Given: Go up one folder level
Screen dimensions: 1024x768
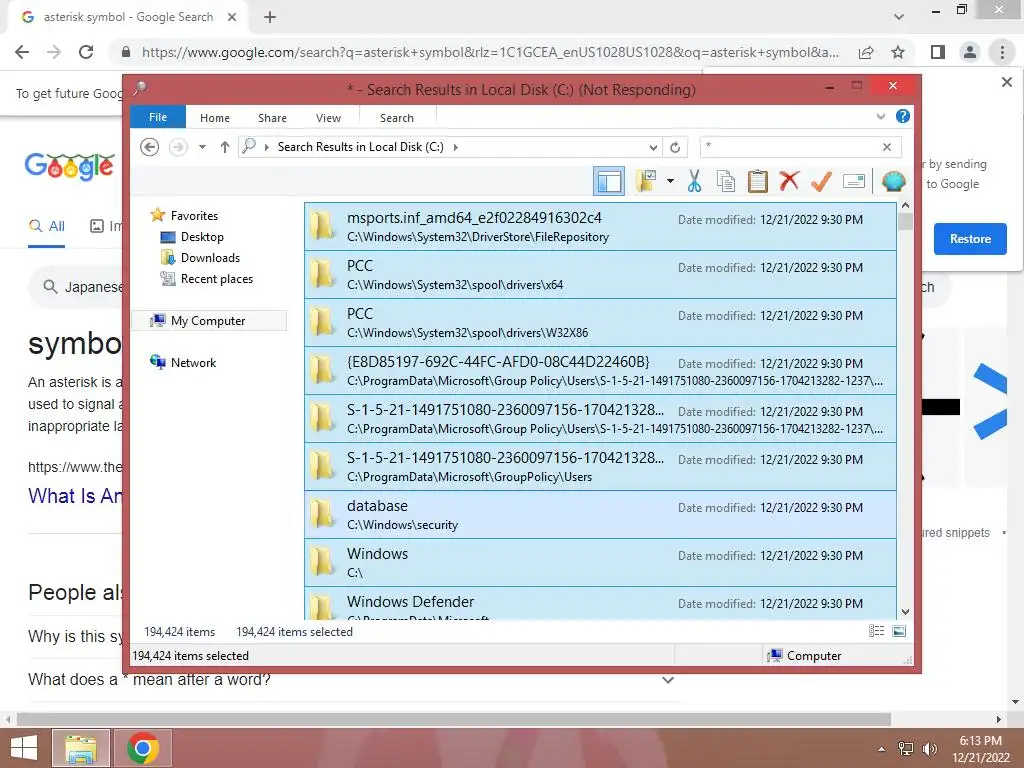Looking at the screenshot, I should coord(225,147).
